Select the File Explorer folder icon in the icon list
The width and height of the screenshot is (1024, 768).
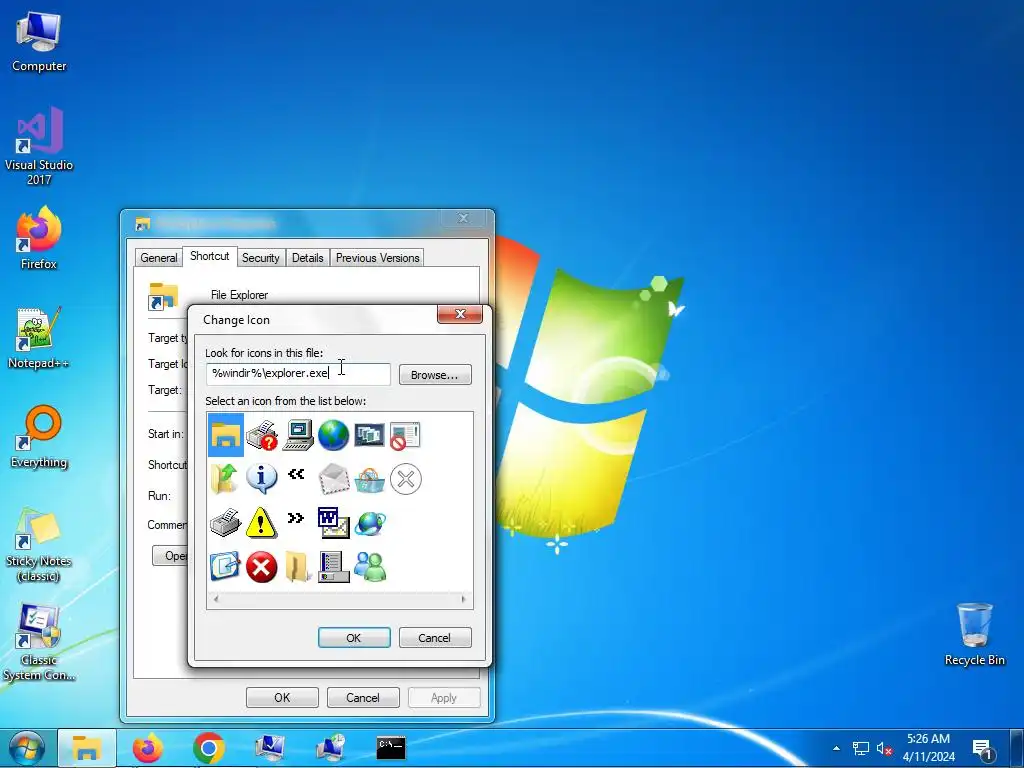(x=225, y=435)
